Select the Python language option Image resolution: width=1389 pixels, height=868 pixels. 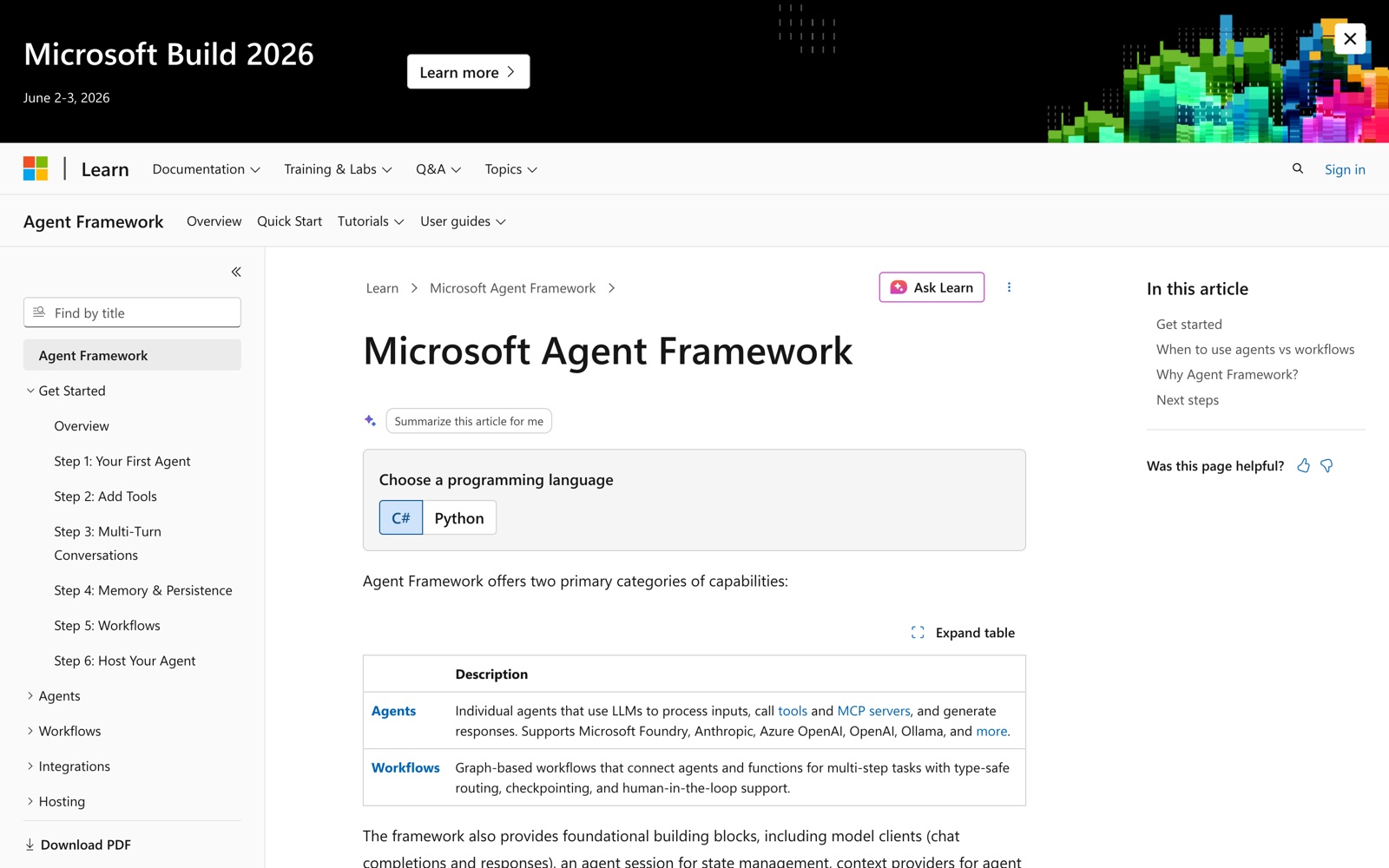click(459, 517)
